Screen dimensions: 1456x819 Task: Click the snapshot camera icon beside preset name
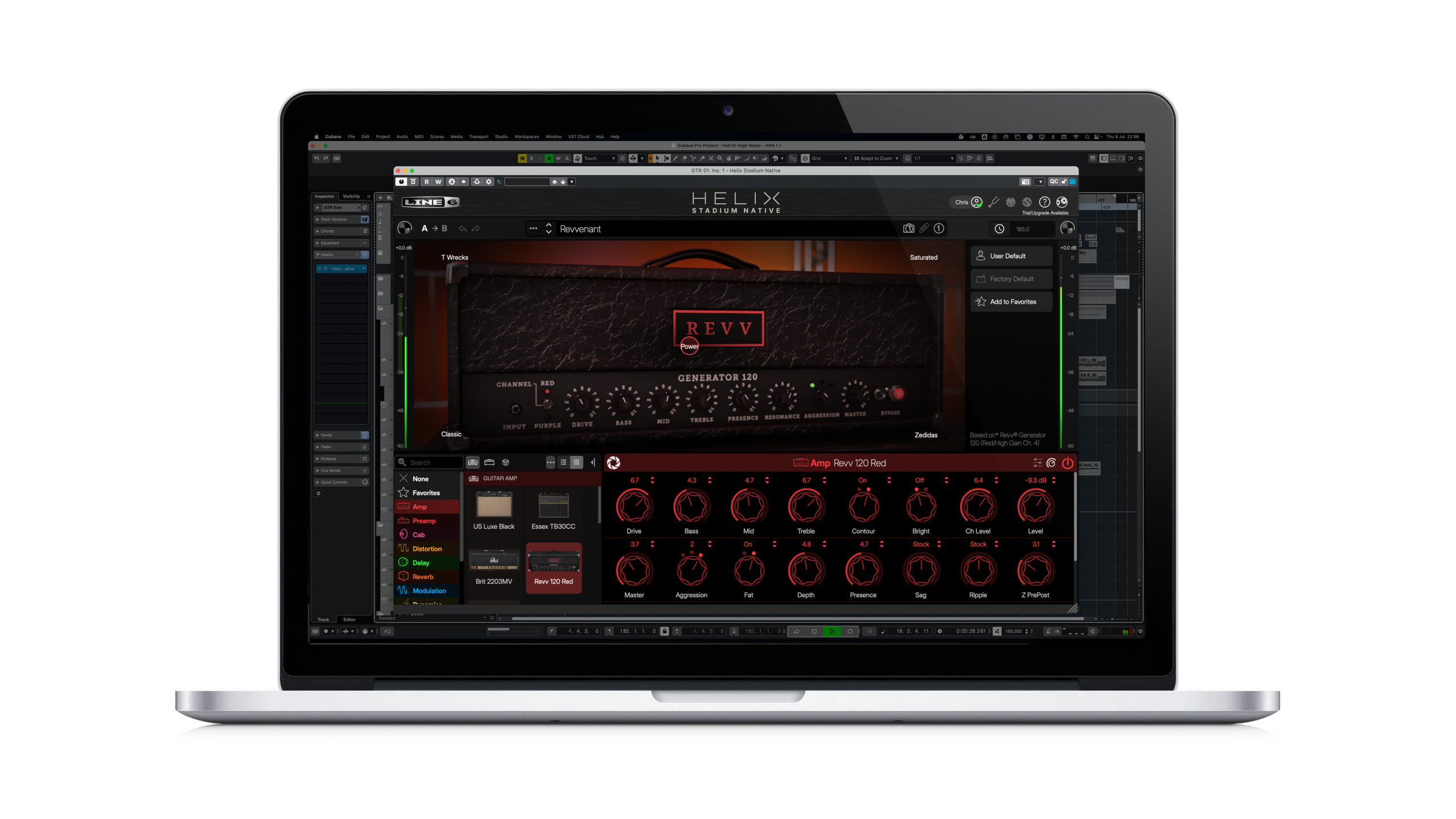908,229
